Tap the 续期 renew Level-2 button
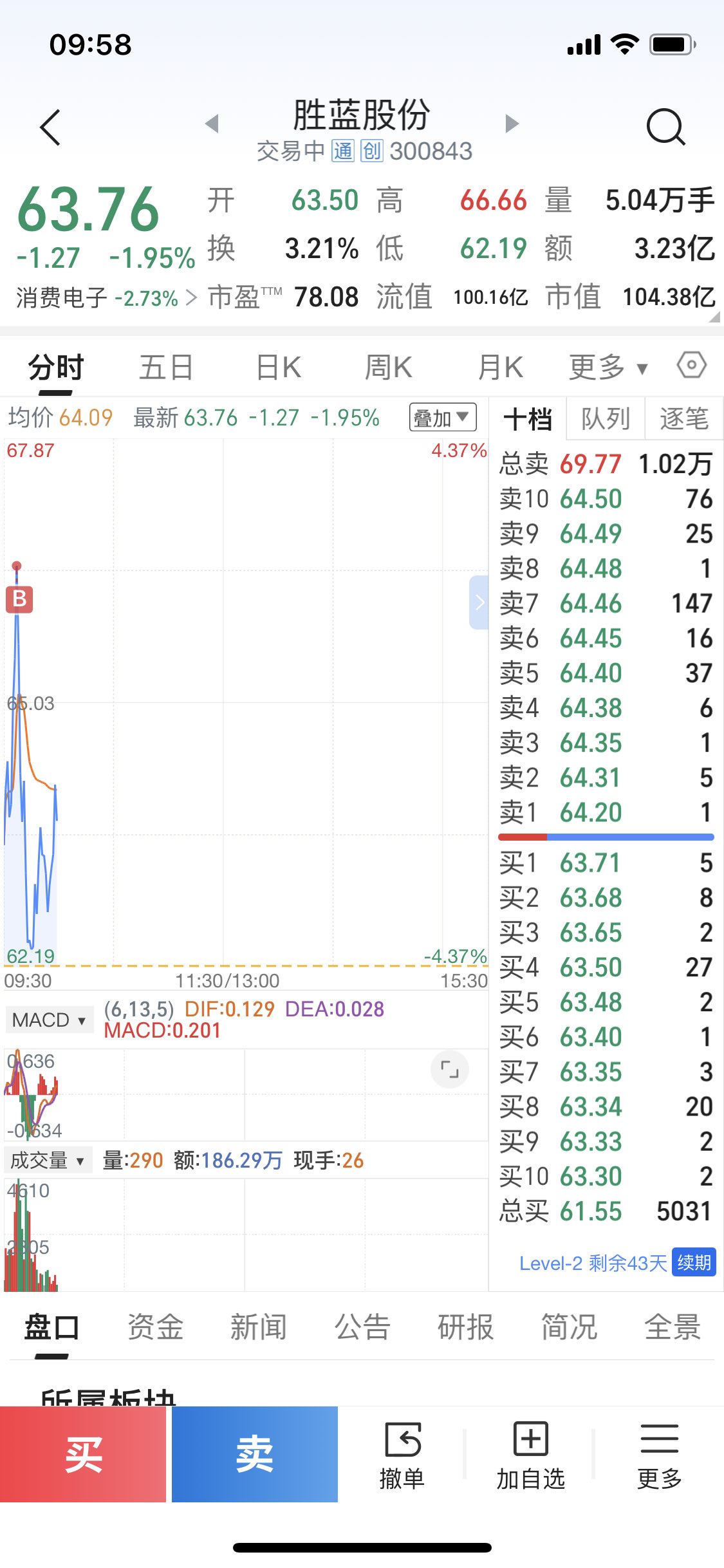Image resolution: width=724 pixels, height=1568 pixels. click(x=694, y=1262)
